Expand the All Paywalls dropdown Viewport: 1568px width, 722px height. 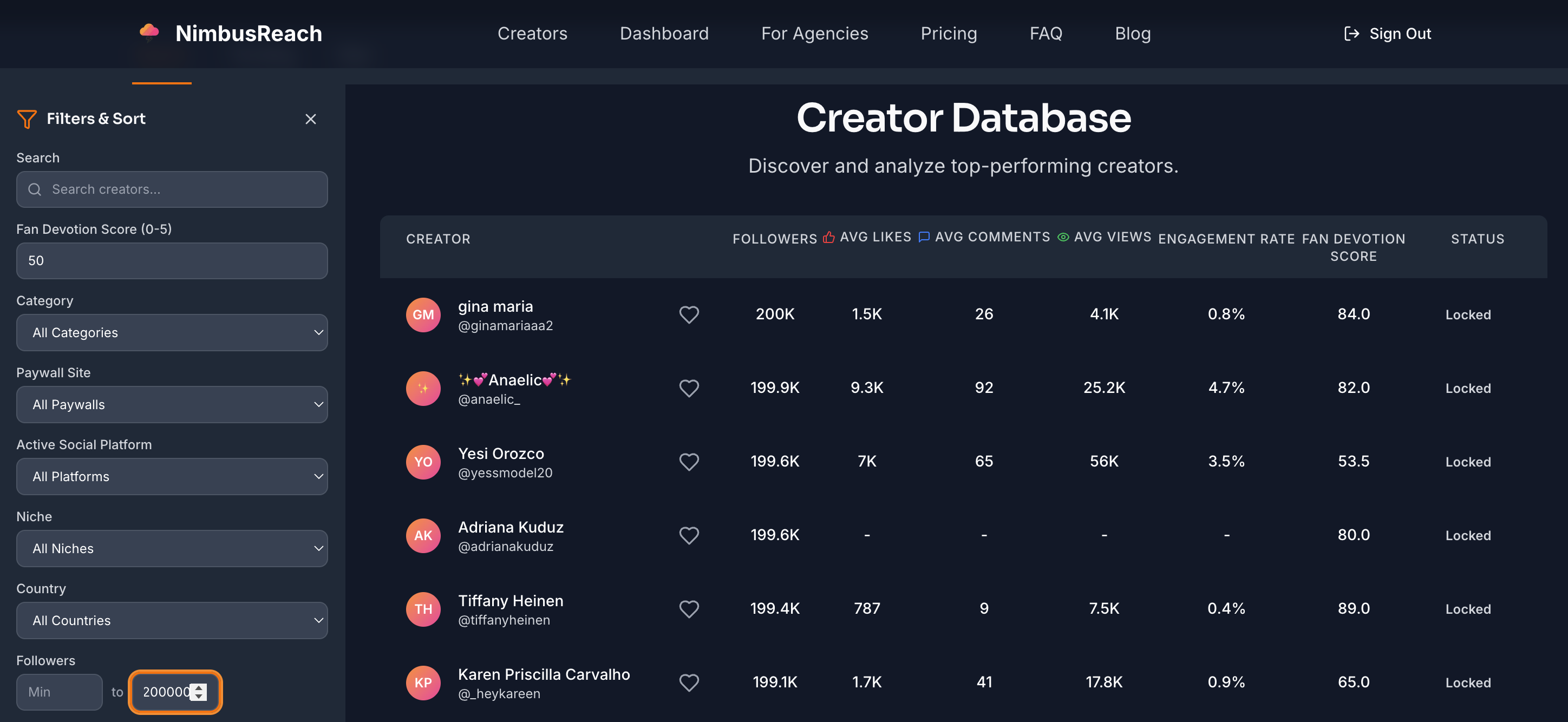pyautogui.click(x=172, y=404)
